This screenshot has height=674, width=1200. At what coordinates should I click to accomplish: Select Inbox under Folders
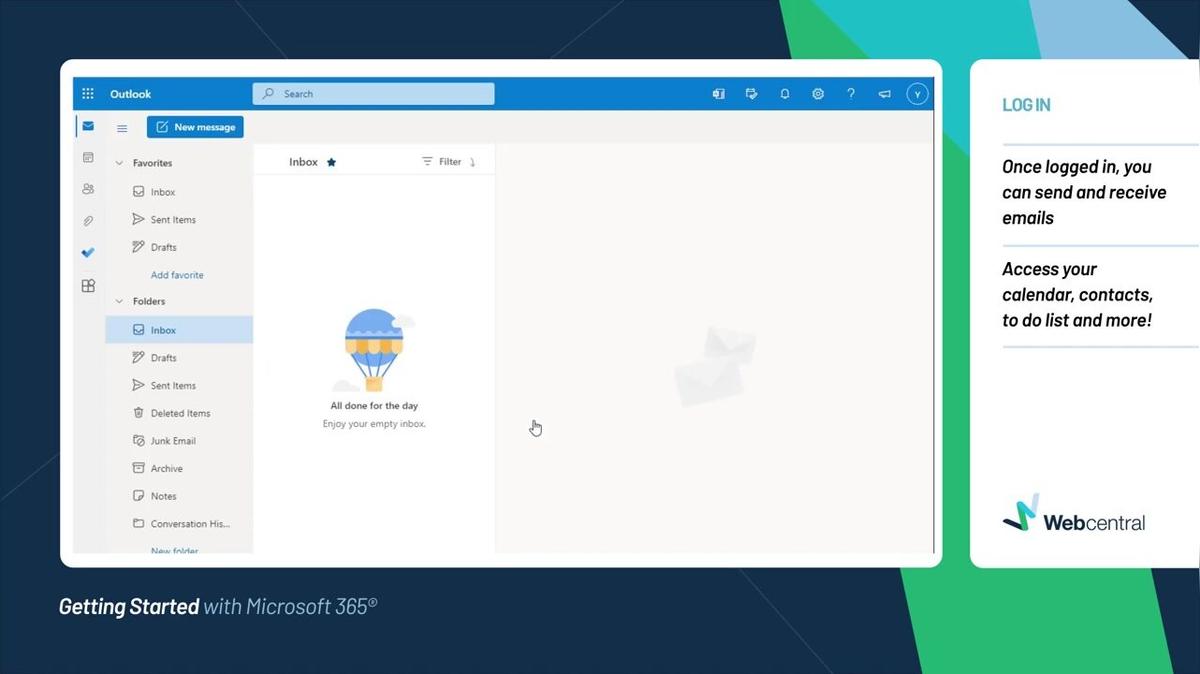pyautogui.click(x=179, y=330)
